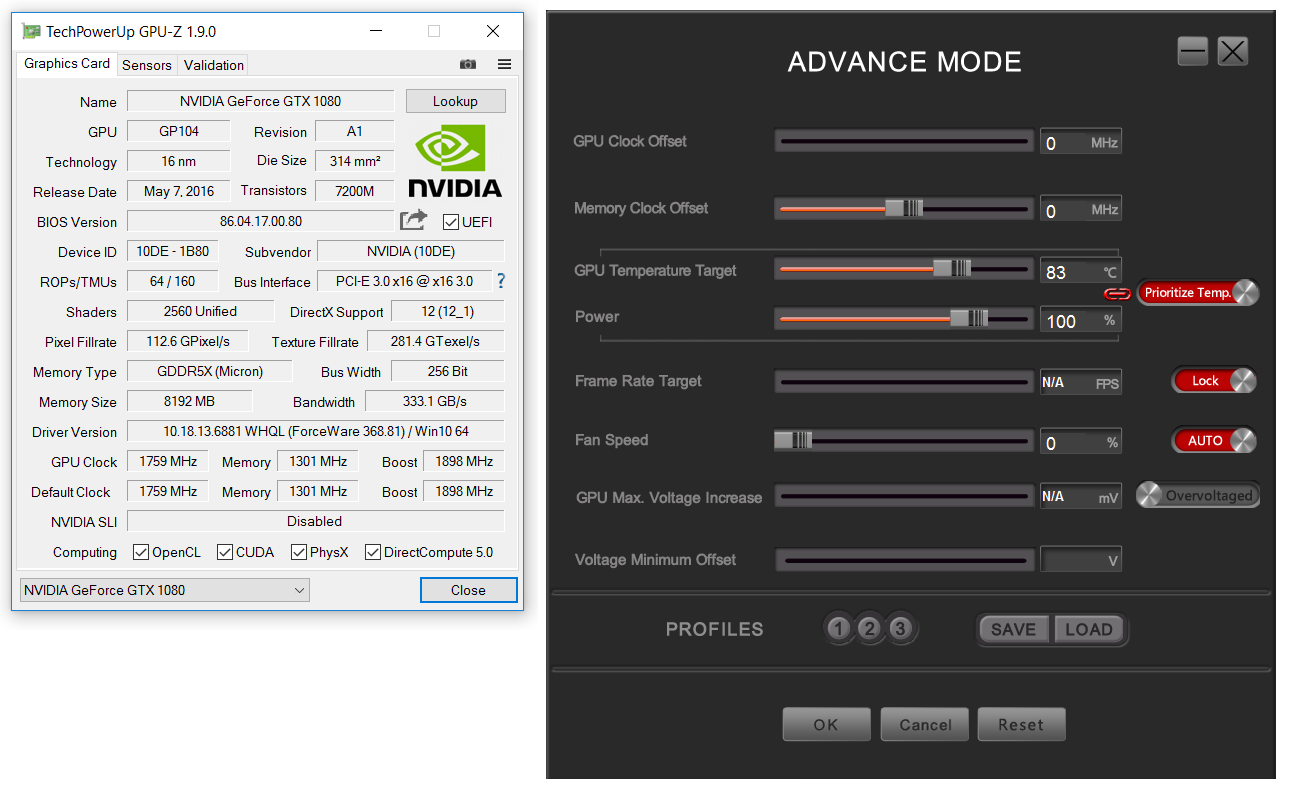Click the GPU-Z title bar app icon
The height and width of the screenshot is (798, 1291).
[31, 31]
